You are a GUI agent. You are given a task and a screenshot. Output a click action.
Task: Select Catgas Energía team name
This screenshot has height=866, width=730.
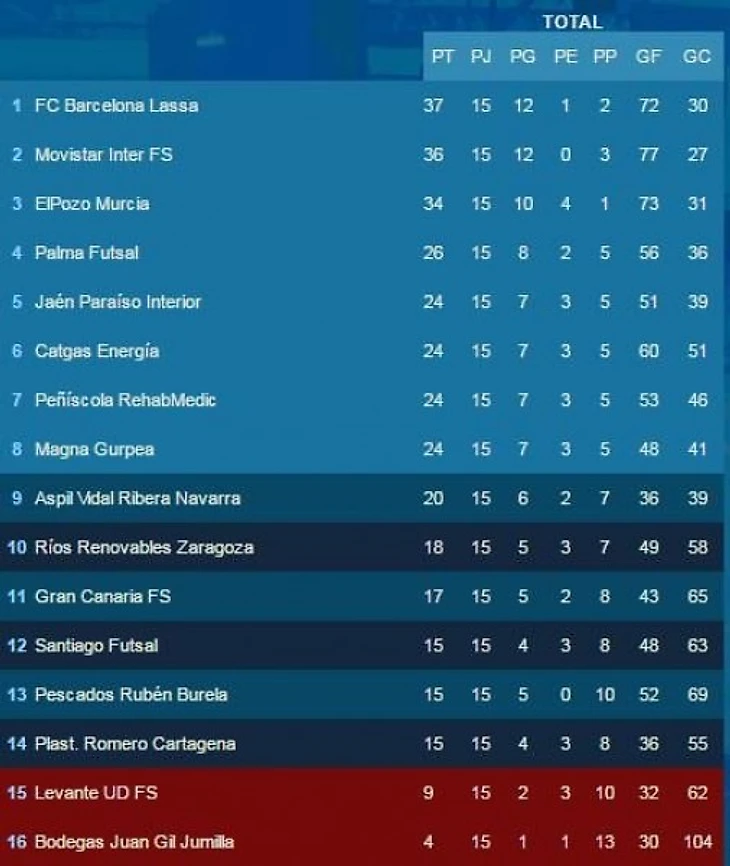[x=96, y=351]
